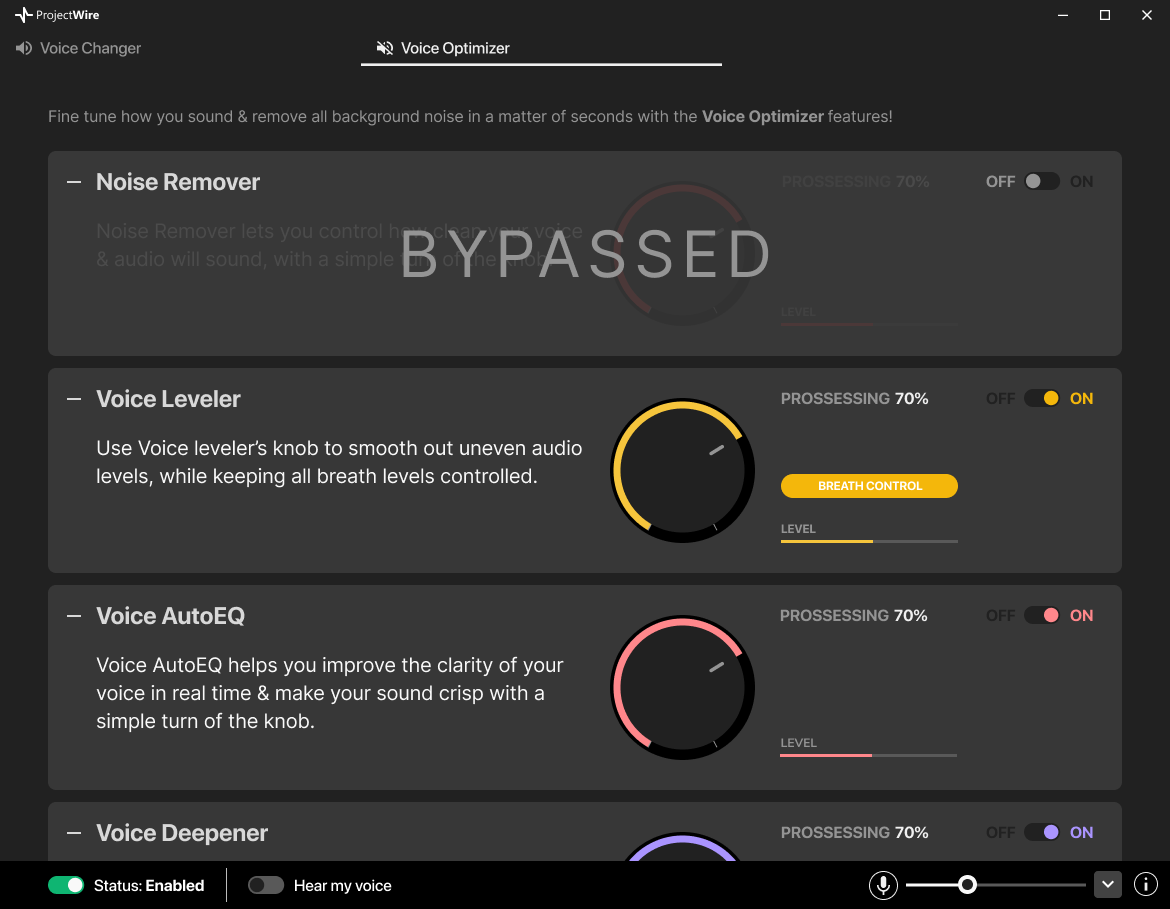Click the microphone volume slider handle
This screenshot has height=909, width=1170.
pos(967,885)
